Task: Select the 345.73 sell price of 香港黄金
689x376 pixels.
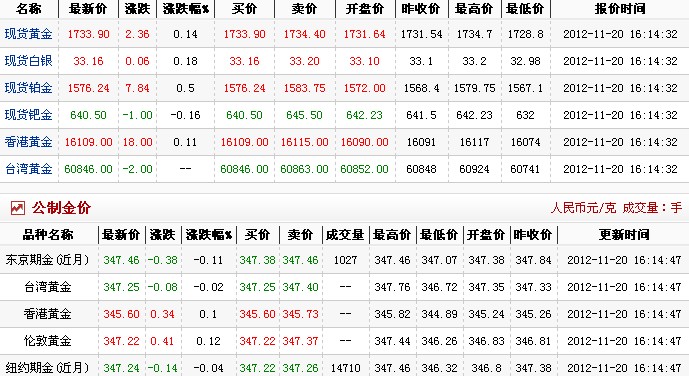Action: click(x=300, y=315)
